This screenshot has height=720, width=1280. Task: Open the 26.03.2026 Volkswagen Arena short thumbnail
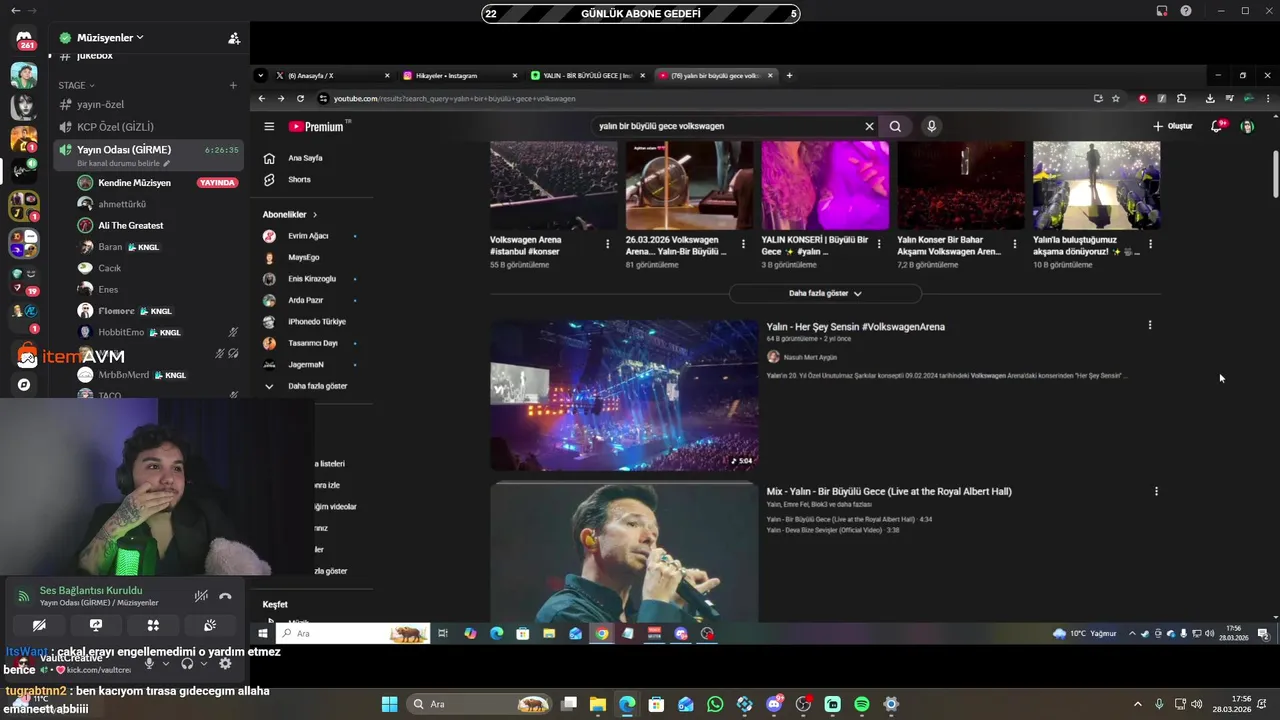pyautogui.click(x=689, y=185)
